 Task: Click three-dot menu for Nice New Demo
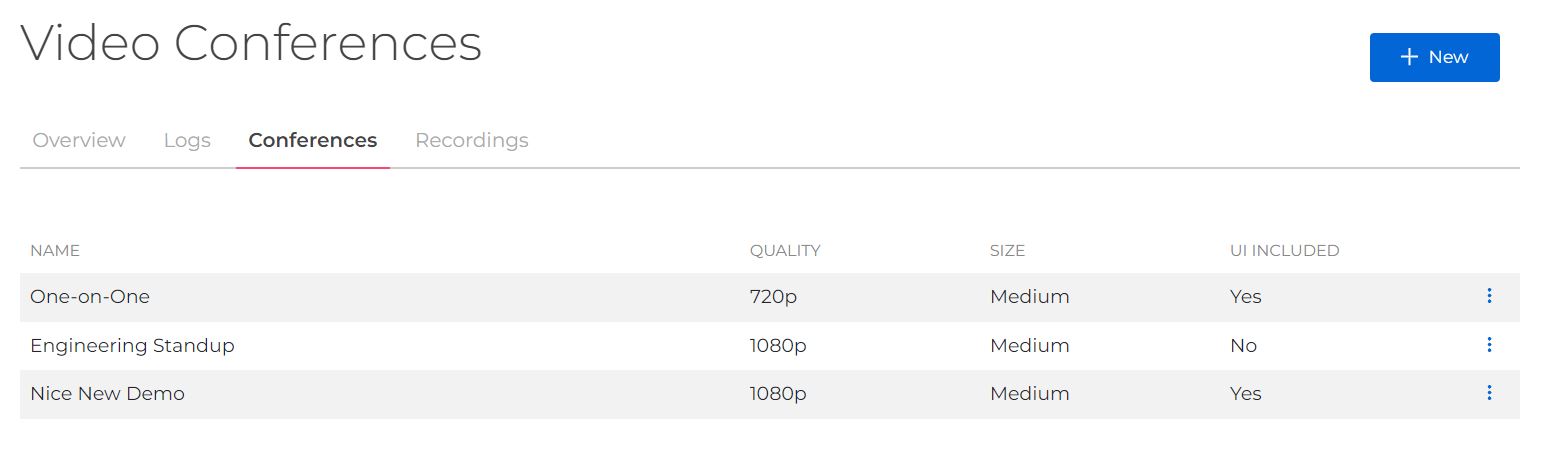(x=1489, y=393)
